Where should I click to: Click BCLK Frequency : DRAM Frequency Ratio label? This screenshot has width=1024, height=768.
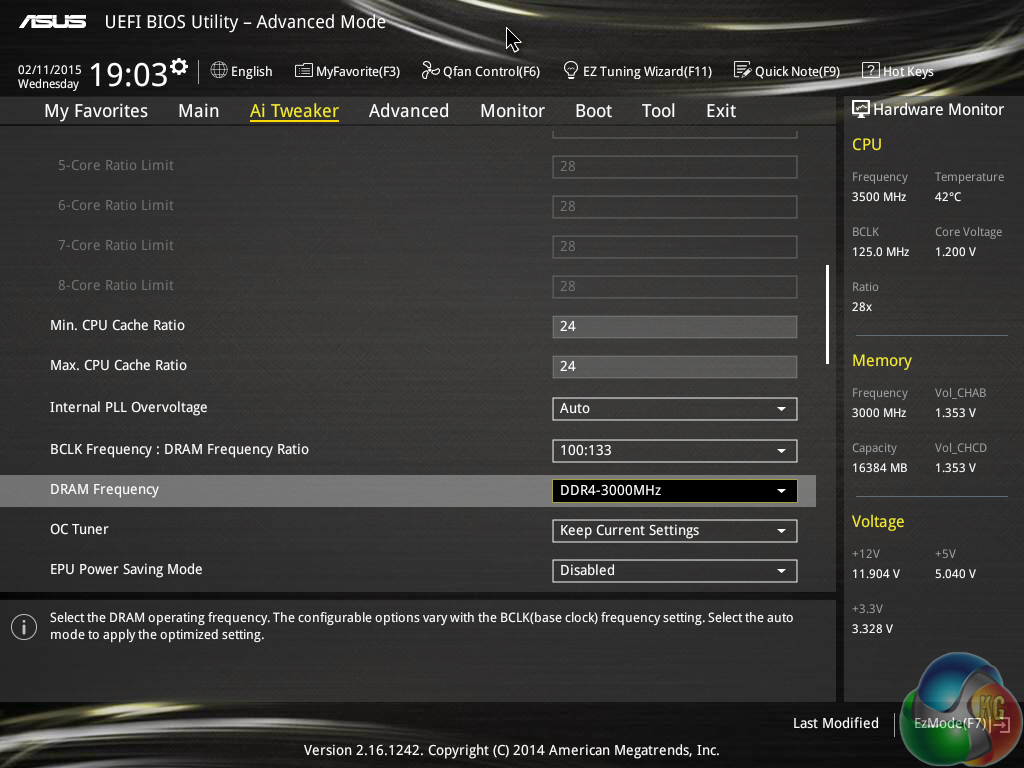[180, 449]
